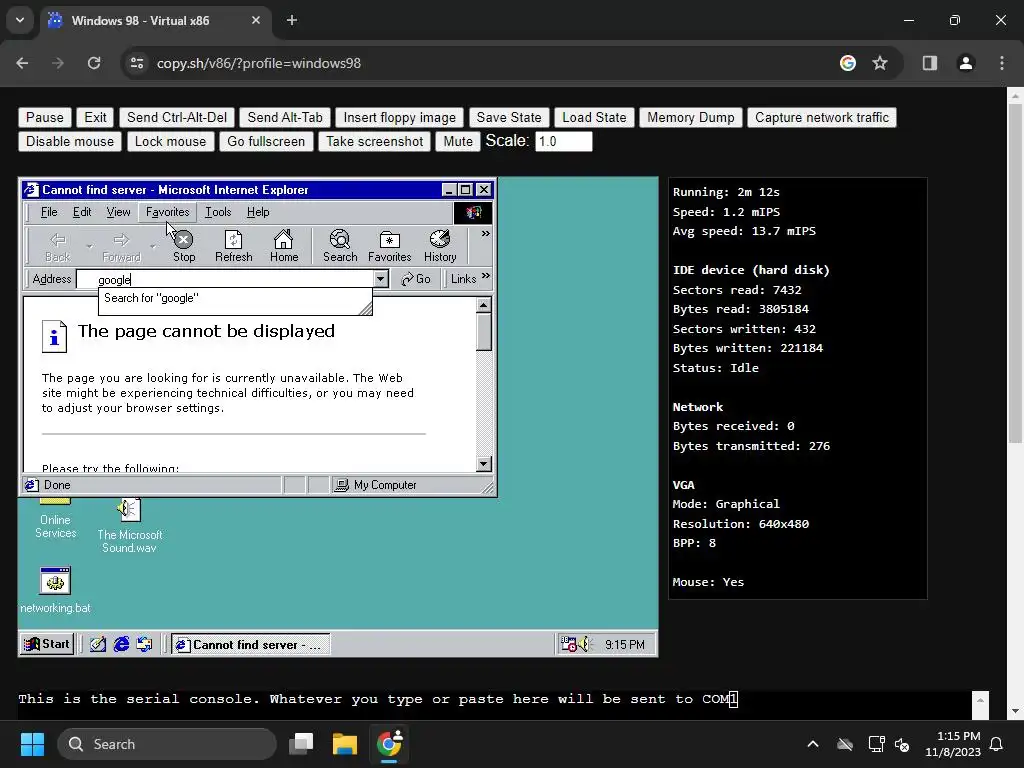Click the IE page scrollbar down arrow
The height and width of the screenshot is (768, 1024).
(x=483, y=464)
